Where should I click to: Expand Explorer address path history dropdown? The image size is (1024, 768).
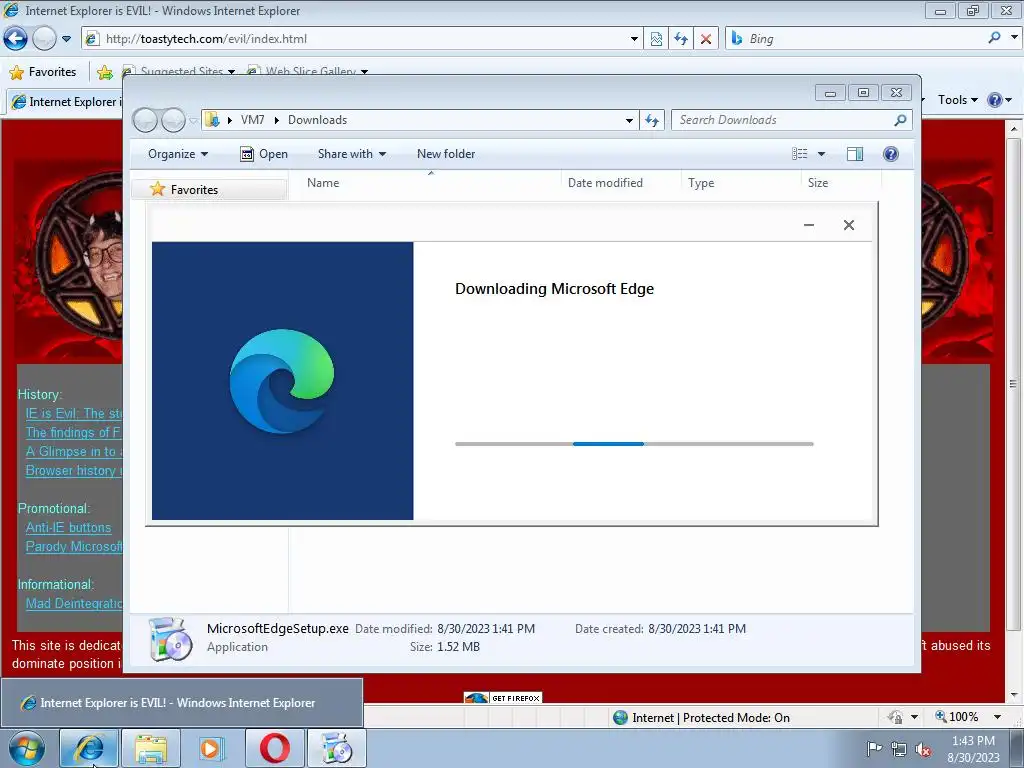629,120
